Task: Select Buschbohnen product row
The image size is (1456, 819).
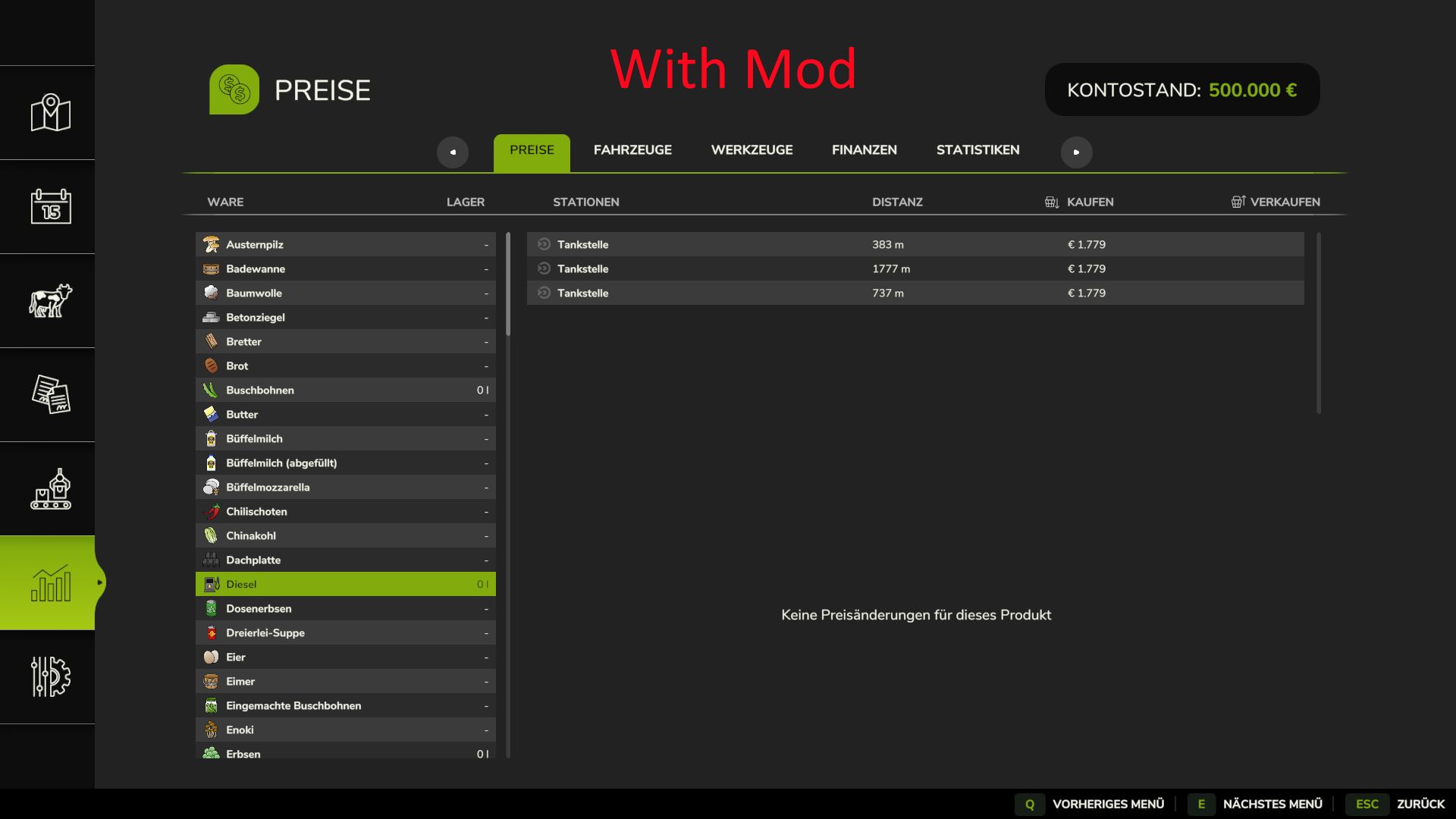Action: (x=345, y=389)
